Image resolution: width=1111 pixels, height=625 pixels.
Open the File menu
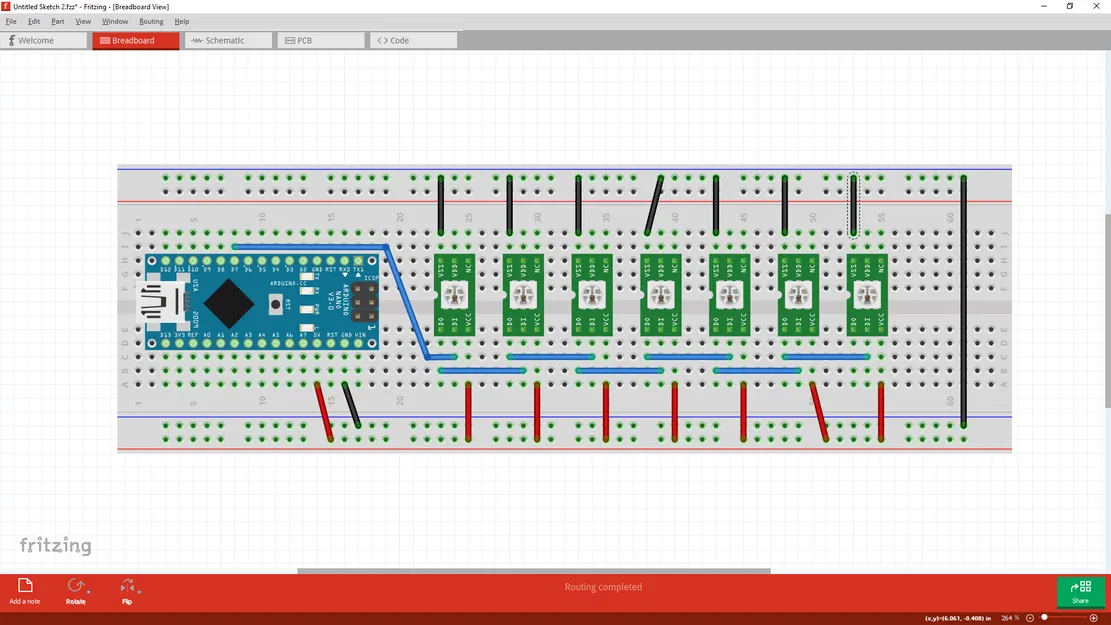tap(10, 20)
